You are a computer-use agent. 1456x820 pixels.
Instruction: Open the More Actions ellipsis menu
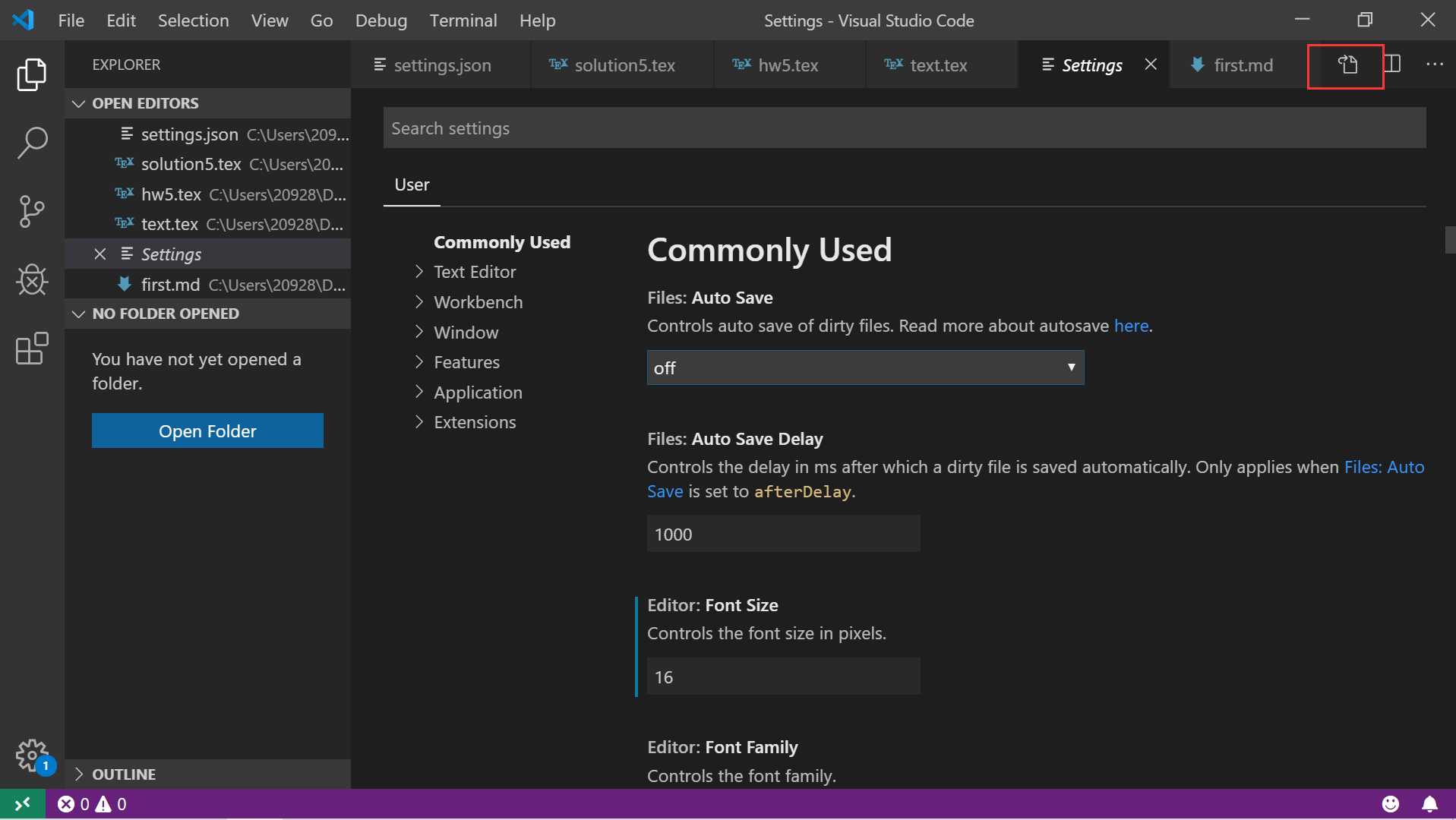(x=1434, y=64)
